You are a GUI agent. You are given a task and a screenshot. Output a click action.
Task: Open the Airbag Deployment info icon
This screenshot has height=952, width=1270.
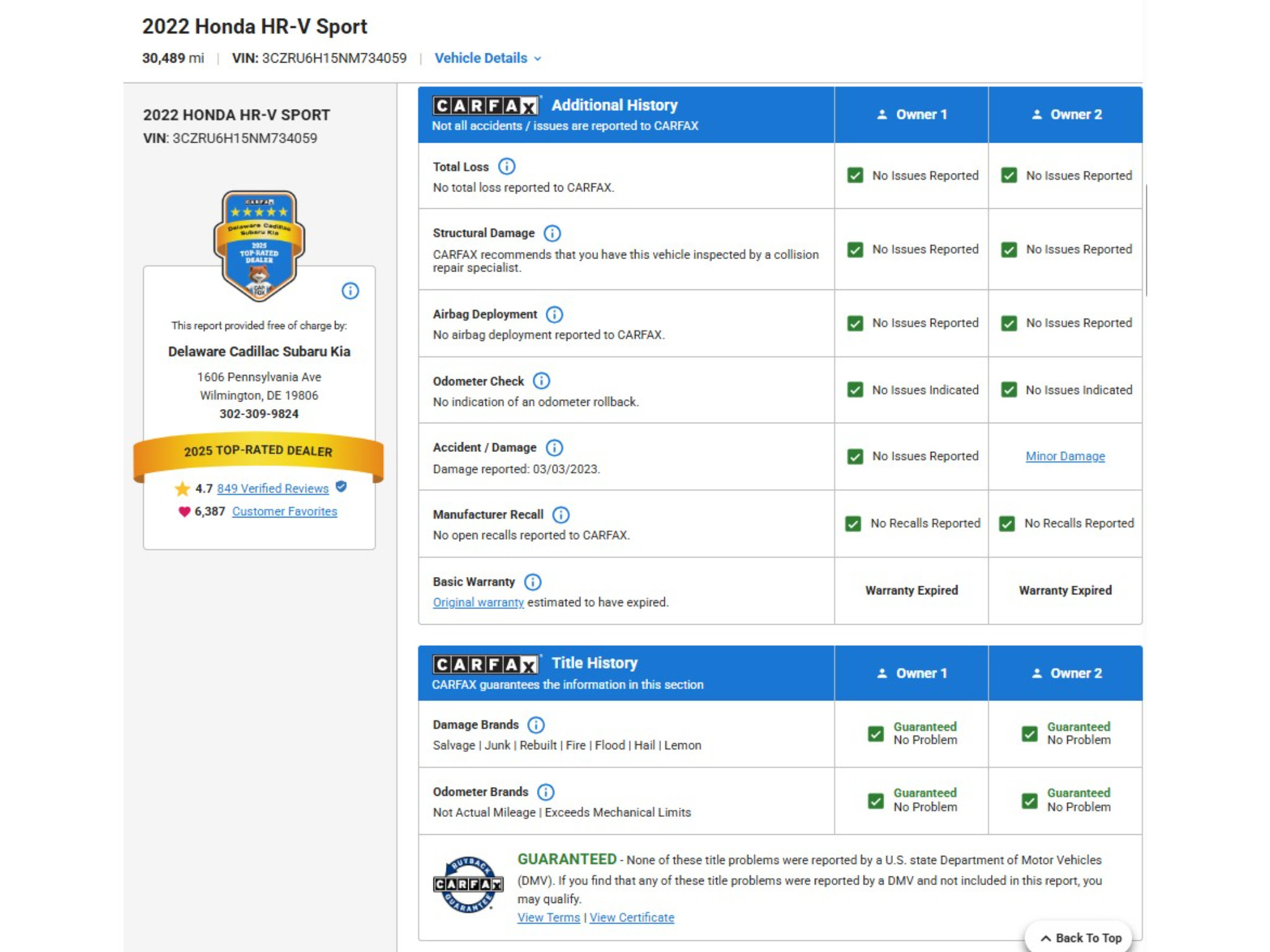point(554,314)
